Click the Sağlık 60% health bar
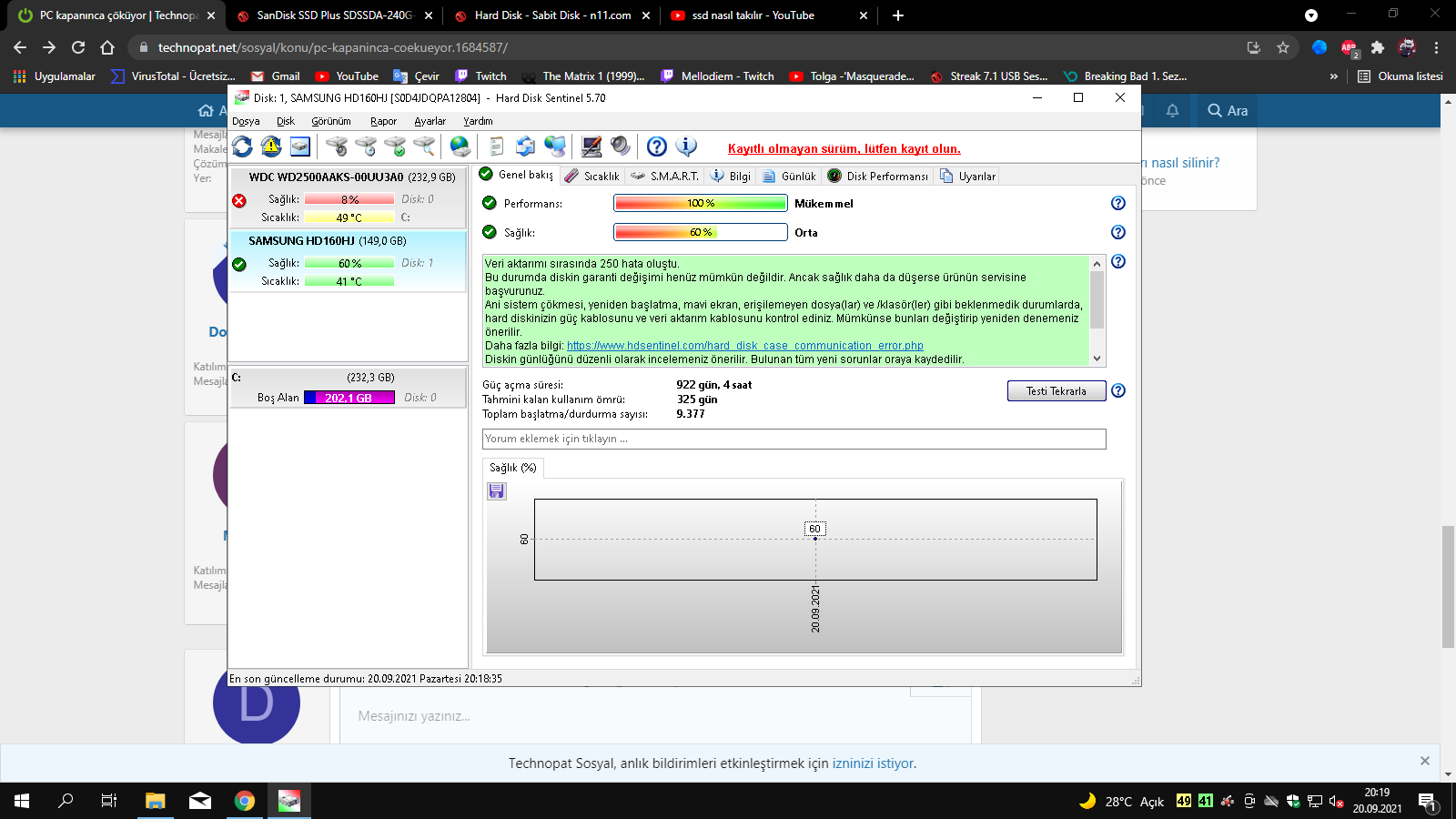The height and width of the screenshot is (819, 1456). 701,233
